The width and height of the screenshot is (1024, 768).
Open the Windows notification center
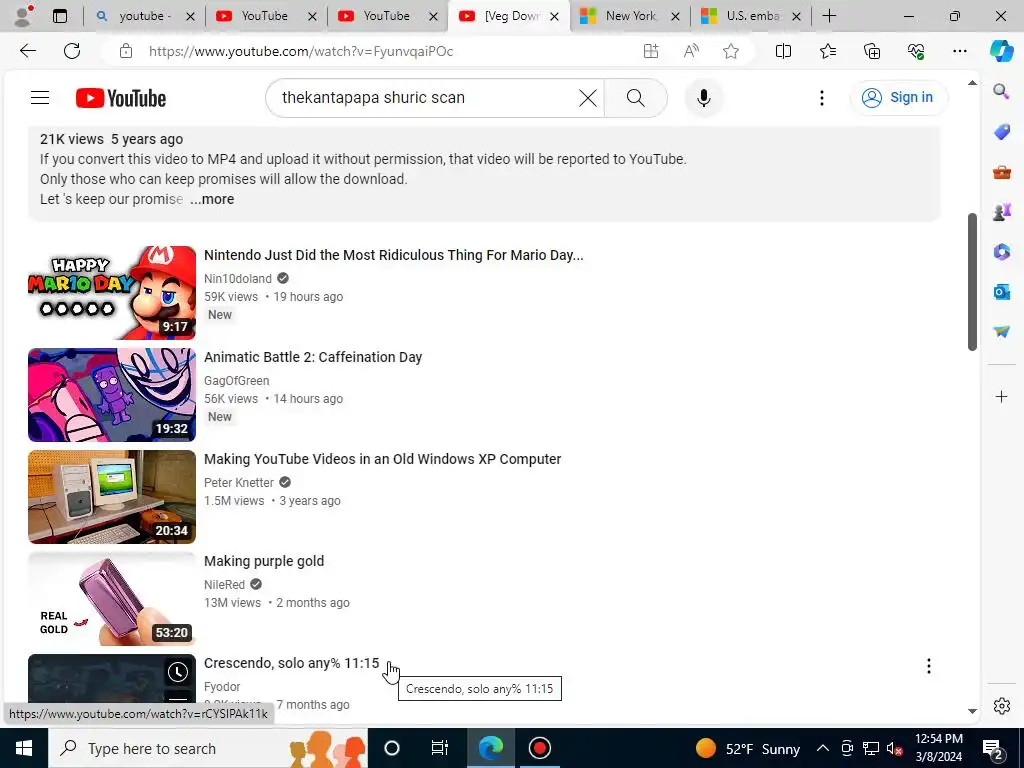993,748
